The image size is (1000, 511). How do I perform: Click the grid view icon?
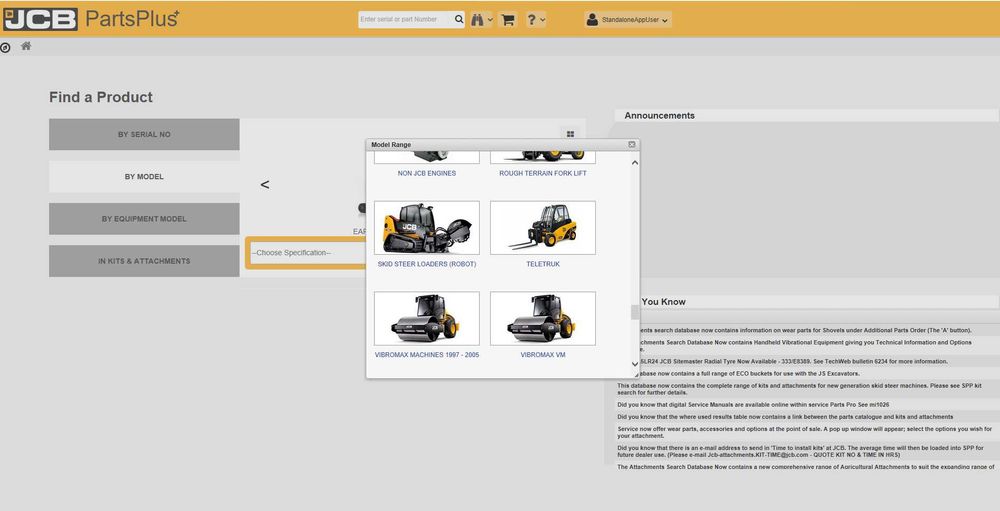570,134
